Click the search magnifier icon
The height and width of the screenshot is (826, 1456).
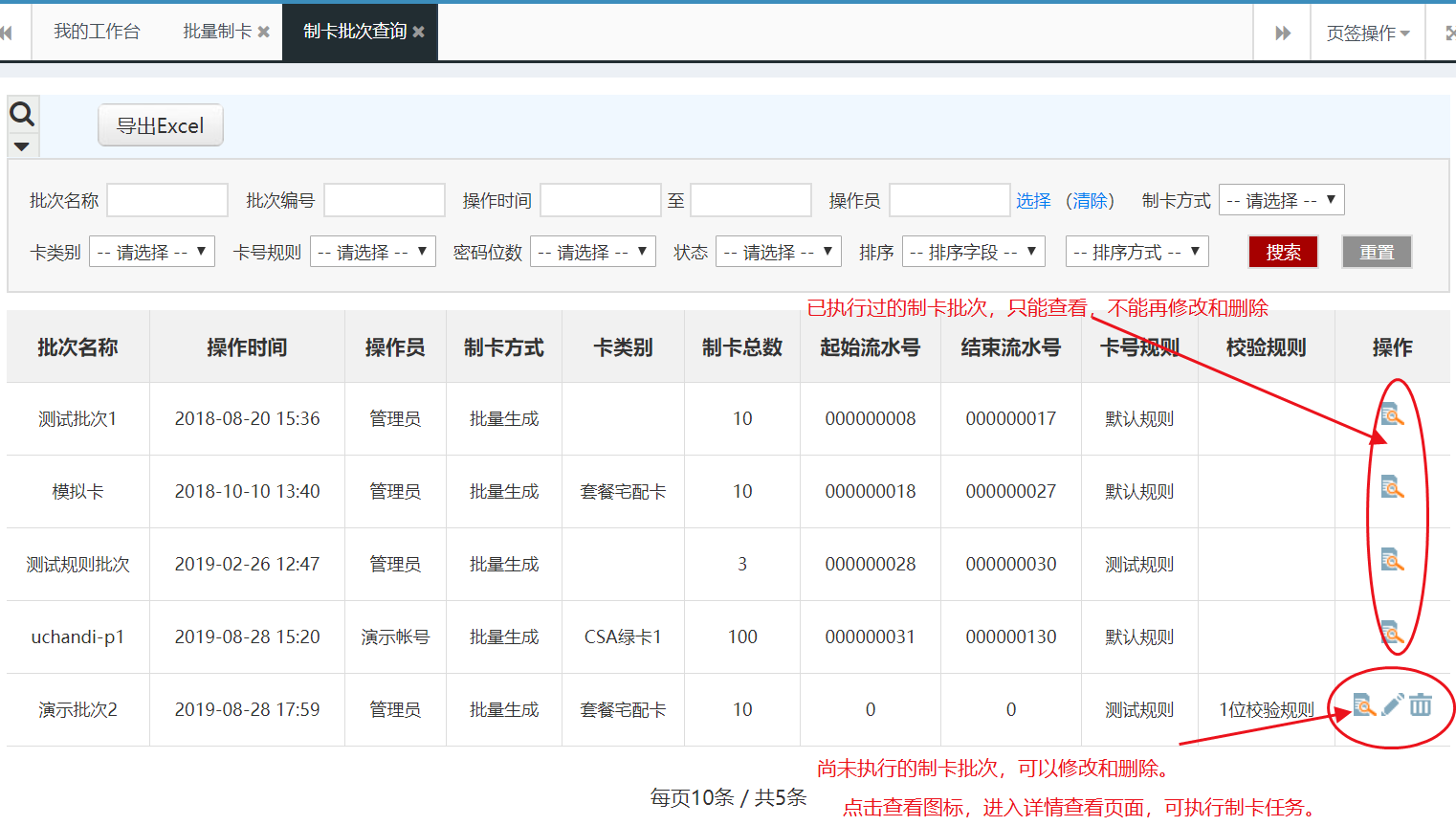tap(22, 114)
